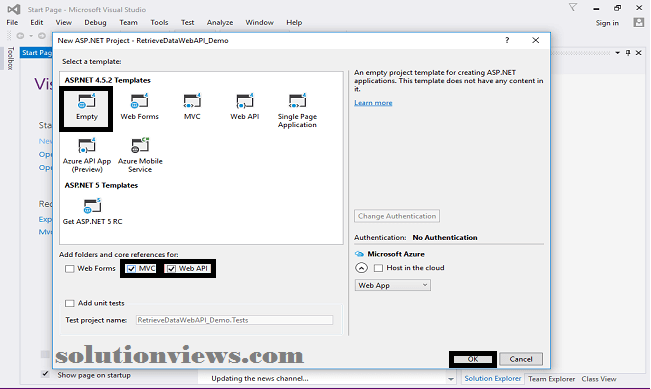Viewport: 651px width, 389px height.
Task: Open dialog help question mark
Action: pos(507,40)
